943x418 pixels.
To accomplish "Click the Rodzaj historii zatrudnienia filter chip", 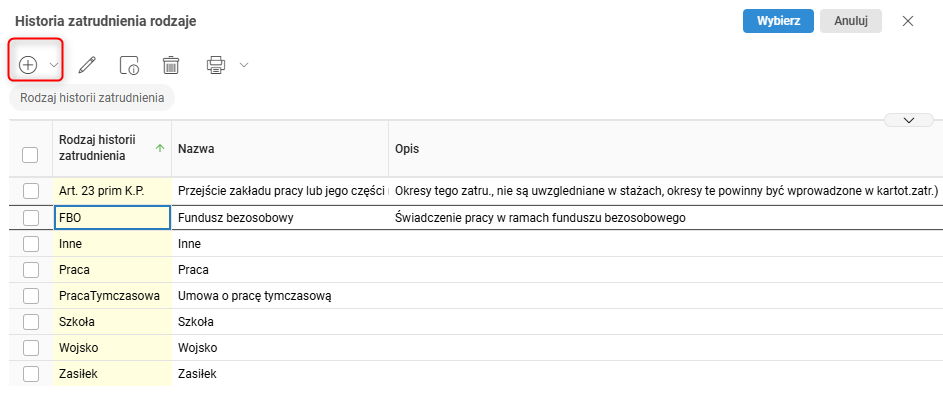I will pyautogui.click(x=92, y=98).
